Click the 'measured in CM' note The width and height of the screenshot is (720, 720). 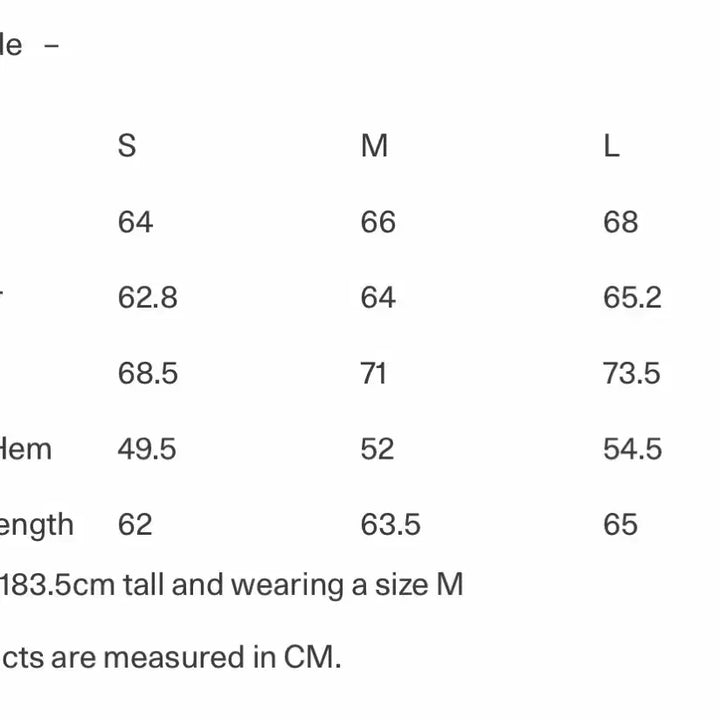click(x=171, y=657)
